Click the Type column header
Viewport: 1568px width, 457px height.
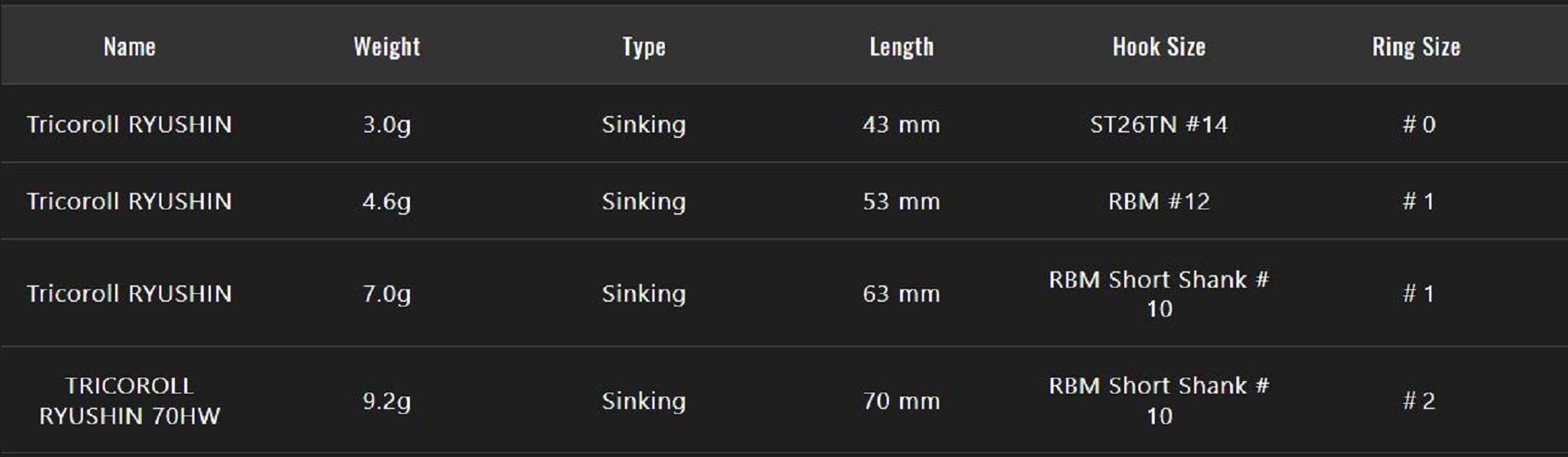coord(644,47)
